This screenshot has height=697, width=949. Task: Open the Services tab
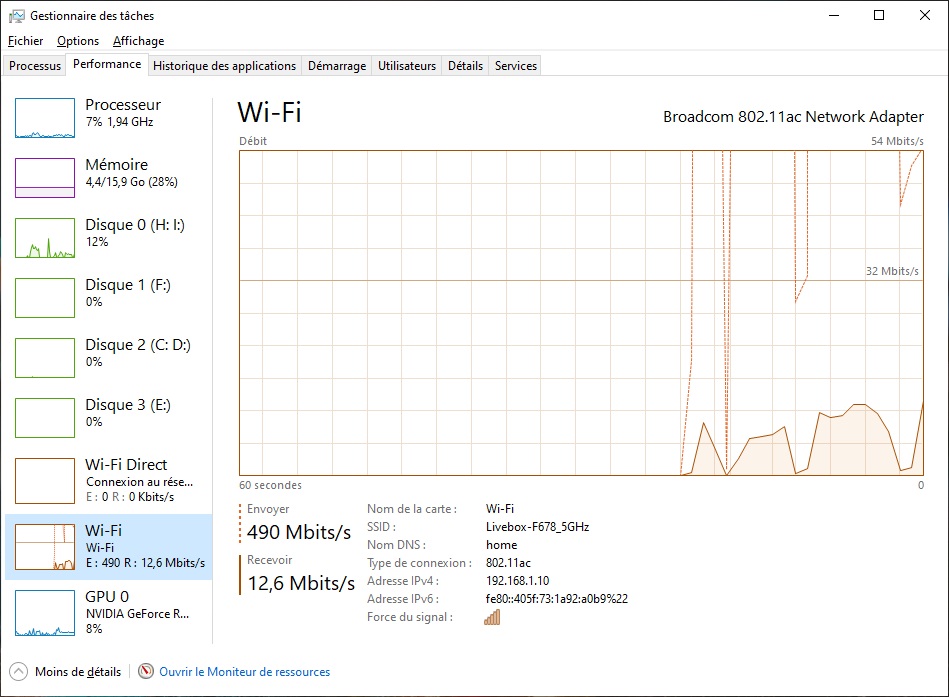pos(514,65)
